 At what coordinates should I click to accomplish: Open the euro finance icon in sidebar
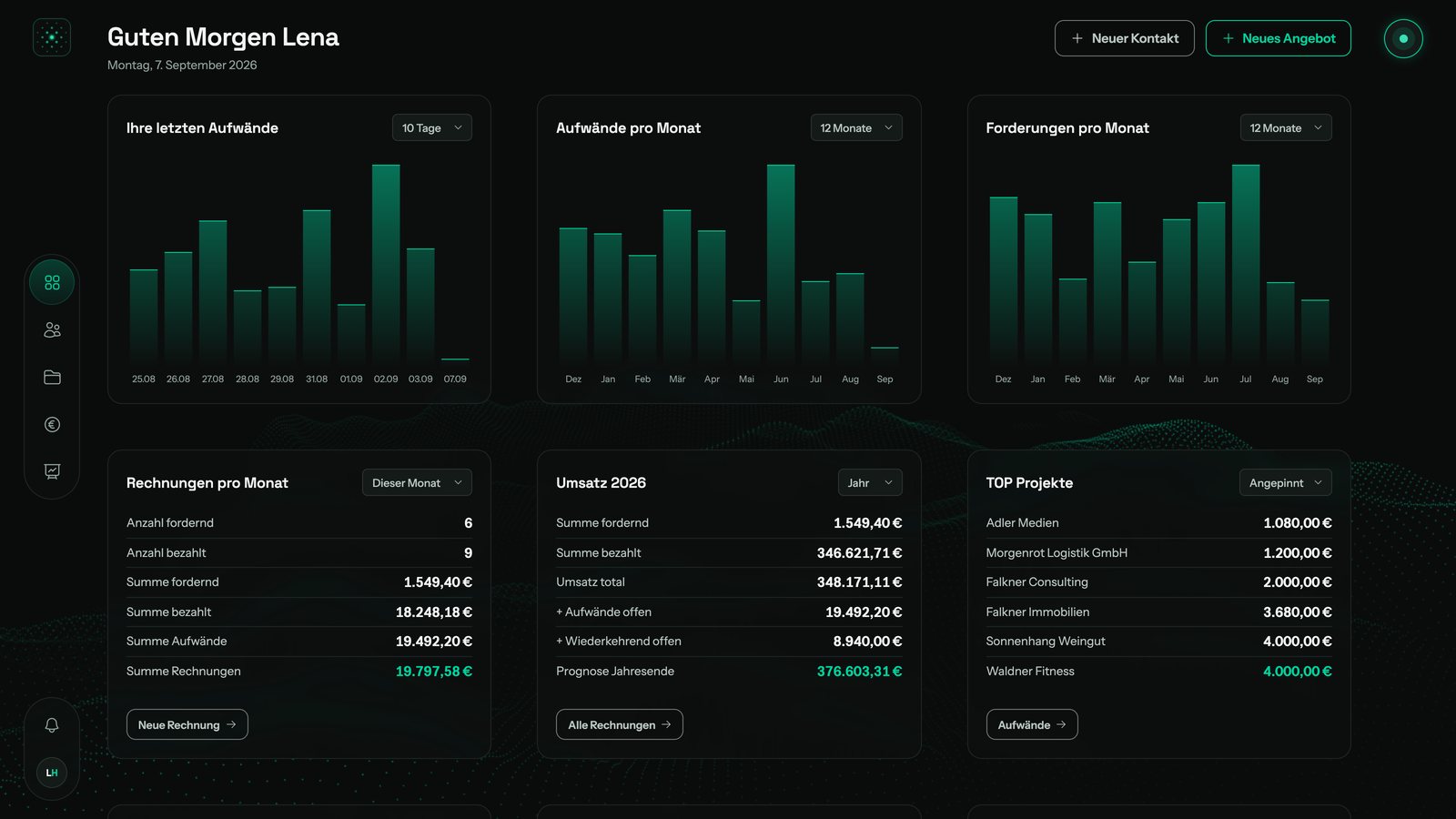tap(52, 425)
